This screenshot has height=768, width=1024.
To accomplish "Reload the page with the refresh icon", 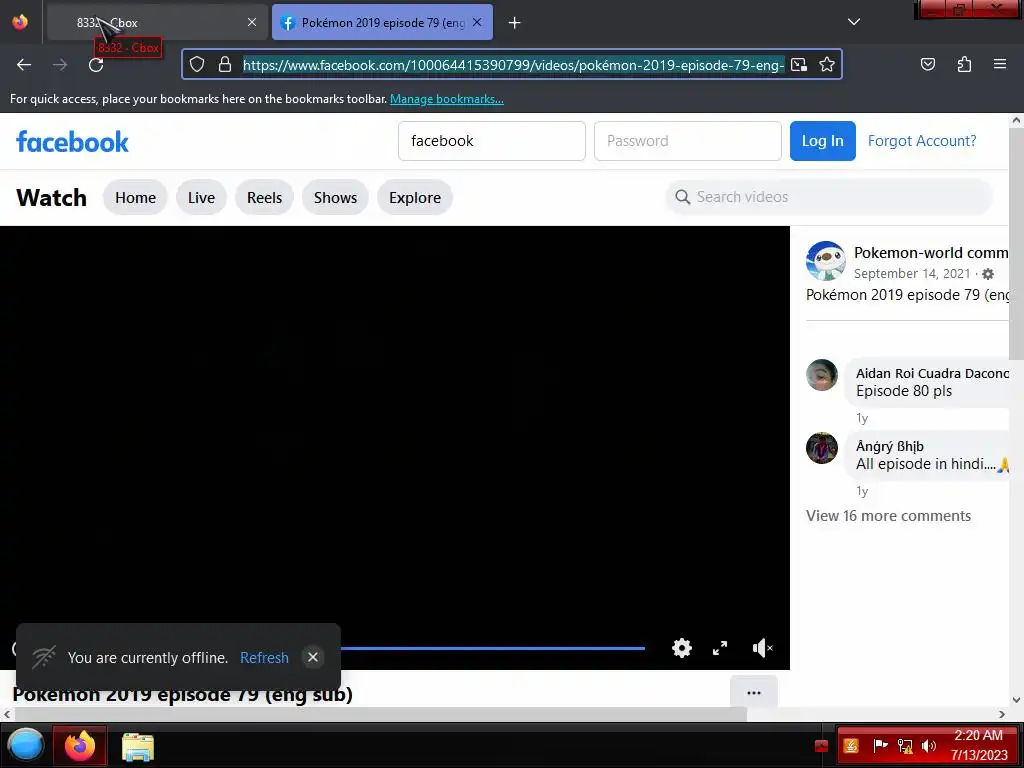I will pyautogui.click(x=96, y=65).
